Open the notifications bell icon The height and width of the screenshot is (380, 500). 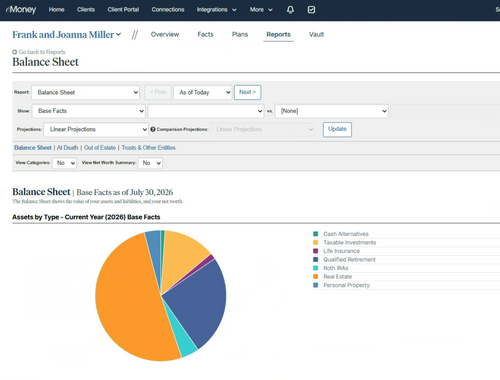click(290, 10)
